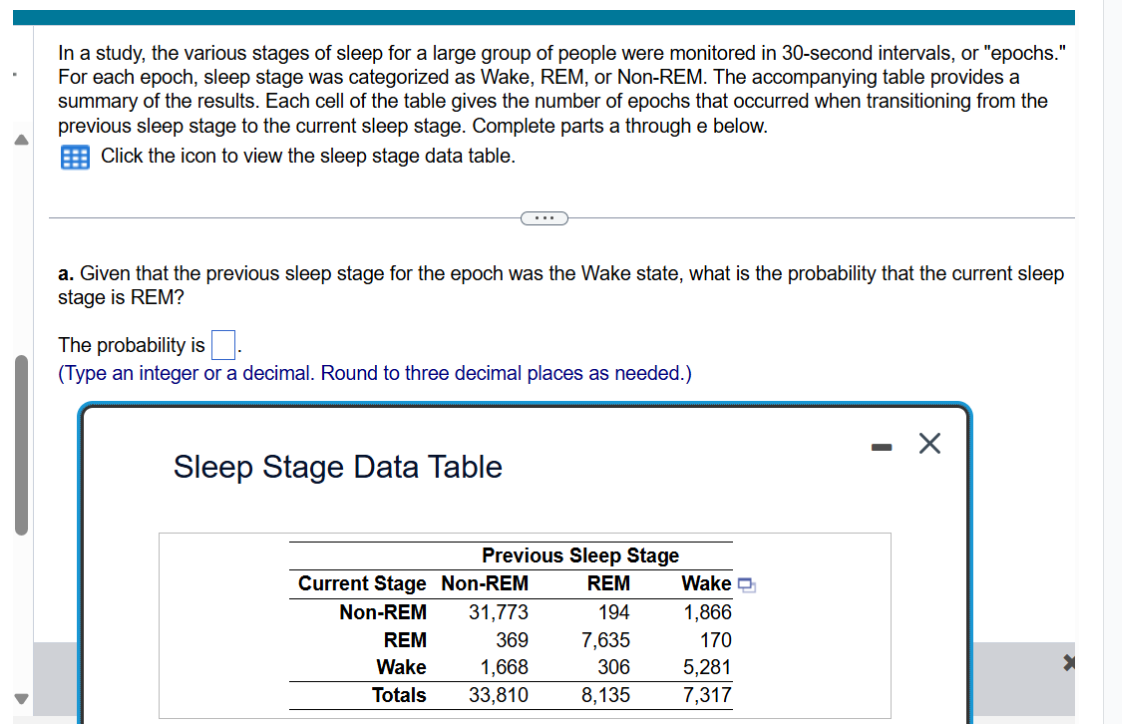
Task: Close the Sleep Stage Data Table popup
Action: pyautogui.click(x=930, y=444)
